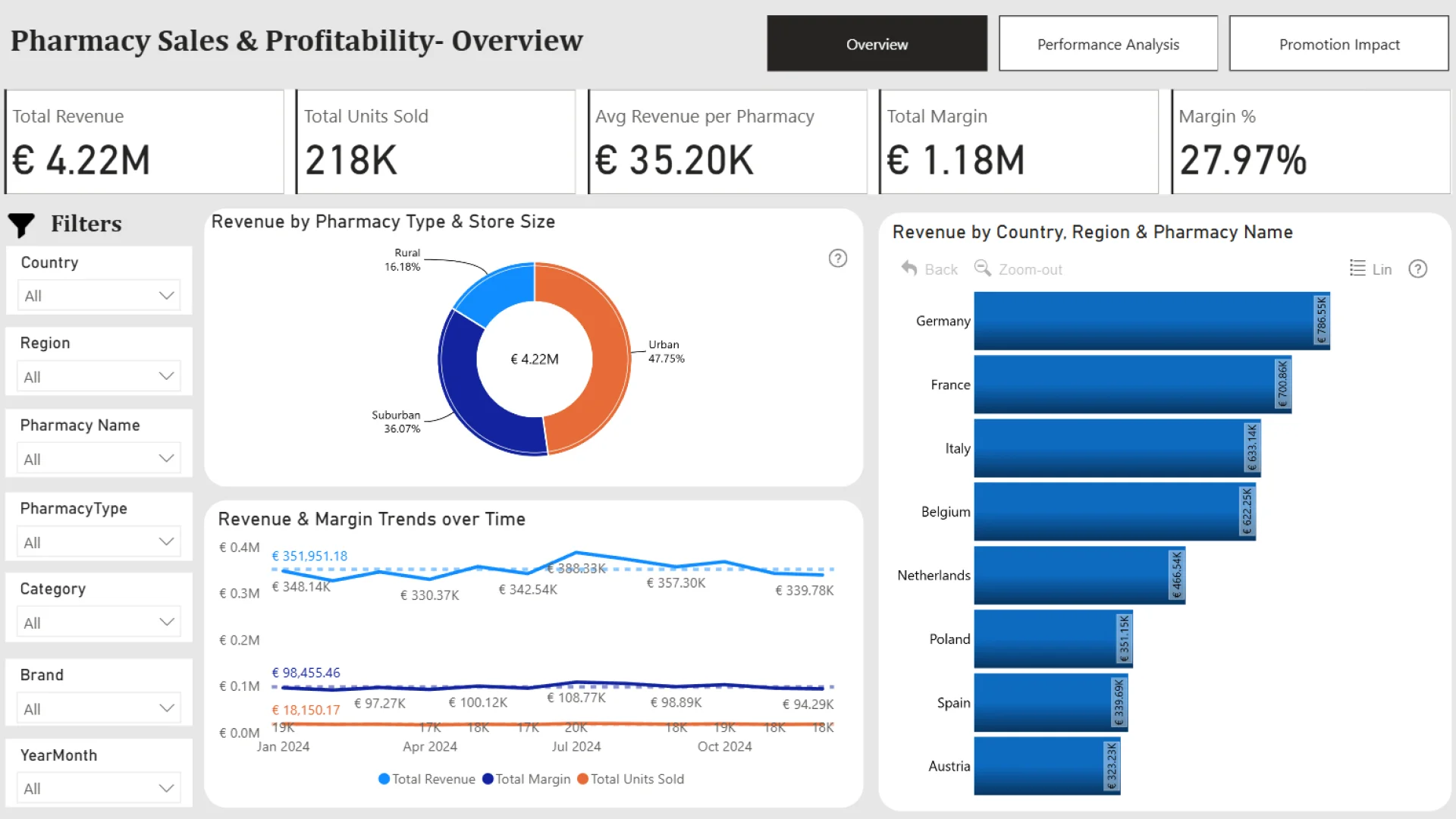Switch to Performance Analysis tab
1456x819 pixels.
click(x=1108, y=44)
